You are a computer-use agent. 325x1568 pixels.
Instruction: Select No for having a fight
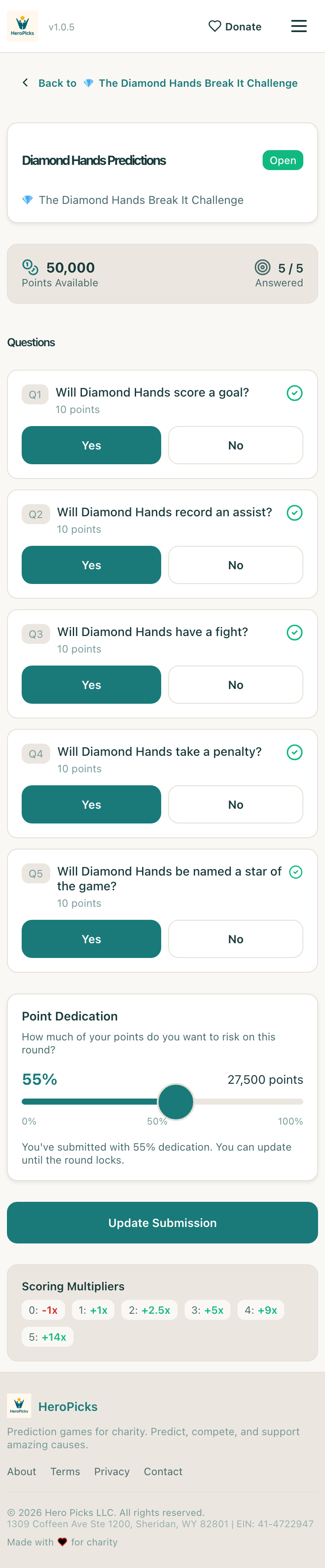[235, 685]
